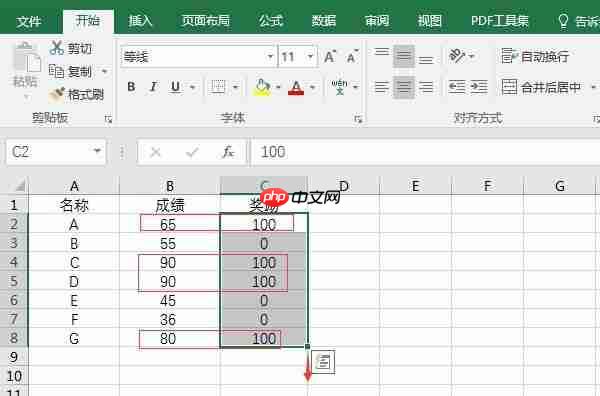Image resolution: width=600 pixels, height=396 pixels.
Task: Expand the Name Box dropdown
Action: click(x=97, y=152)
